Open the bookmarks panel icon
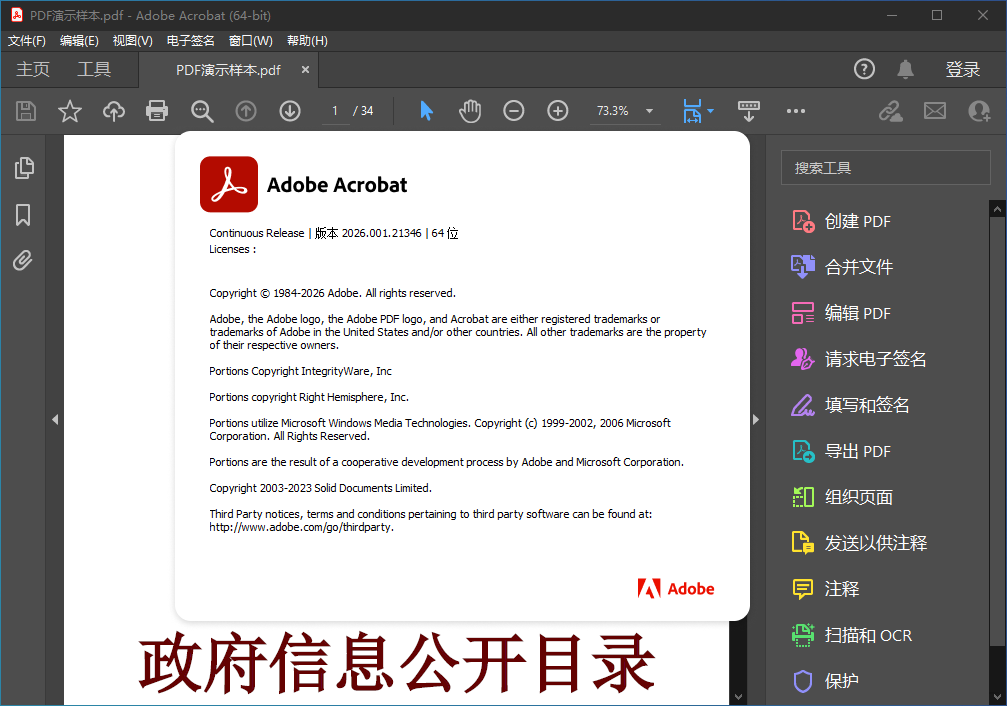1007x706 pixels. (x=23, y=215)
